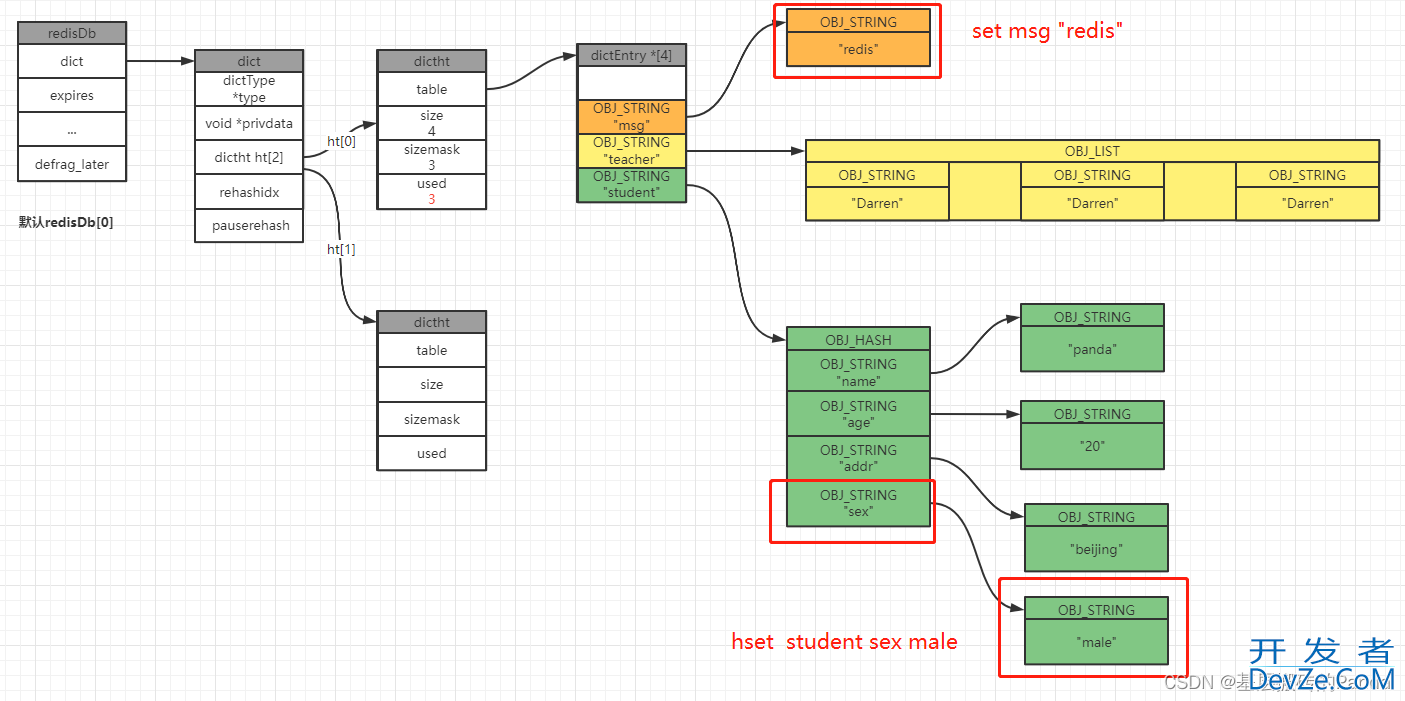The width and height of the screenshot is (1405, 701).
Task: Select the "size 4" cell
Action: (431, 123)
